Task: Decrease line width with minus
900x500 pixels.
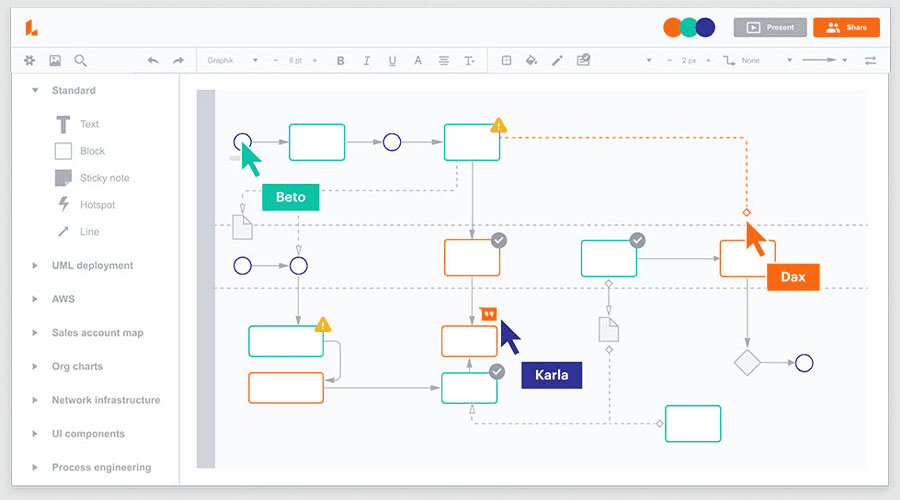Action: point(669,60)
